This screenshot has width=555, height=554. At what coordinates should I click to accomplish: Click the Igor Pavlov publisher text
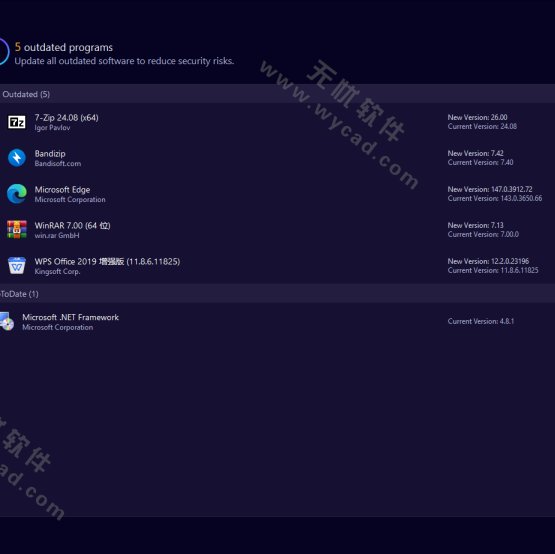click(52, 128)
